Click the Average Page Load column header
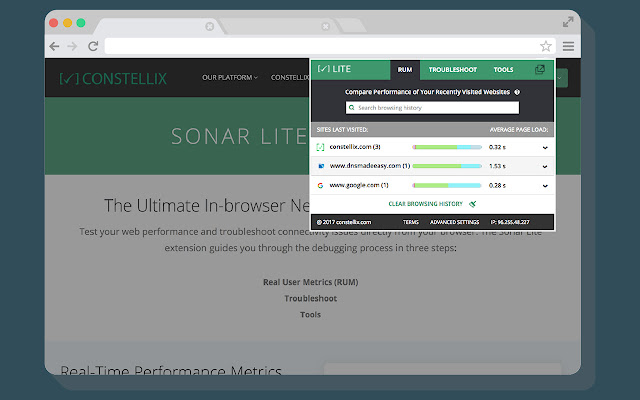Screen dimensions: 640x400 tap(519, 129)
